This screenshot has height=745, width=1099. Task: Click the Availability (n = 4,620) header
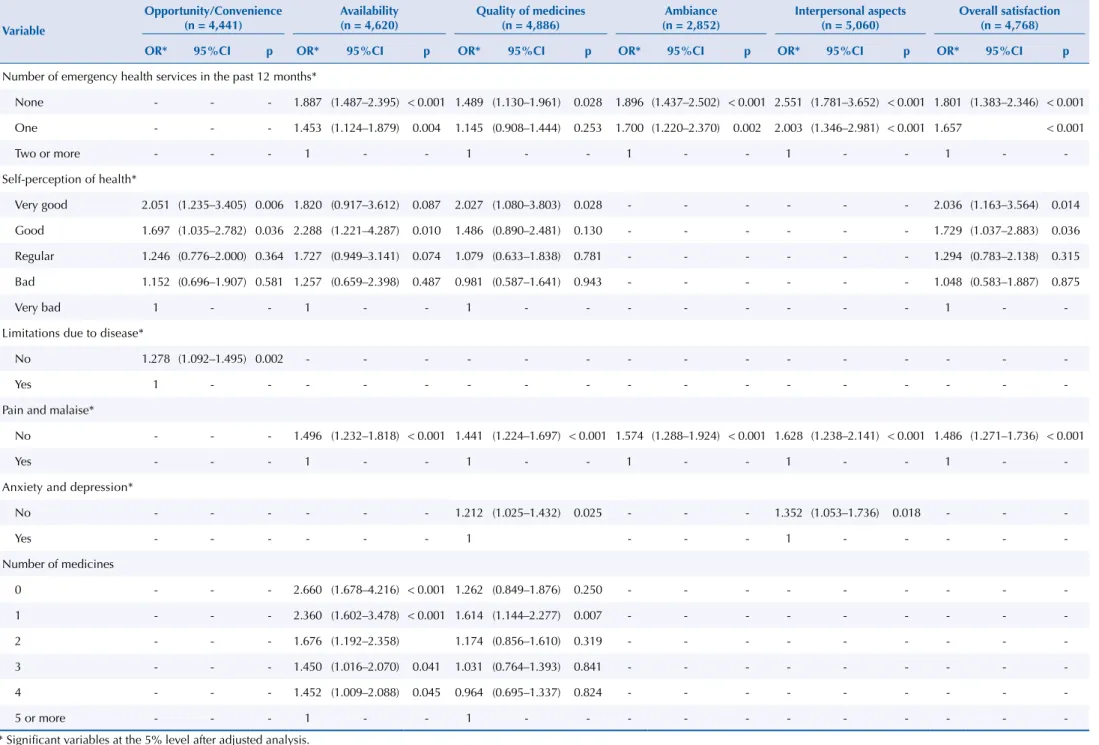pos(369,18)
